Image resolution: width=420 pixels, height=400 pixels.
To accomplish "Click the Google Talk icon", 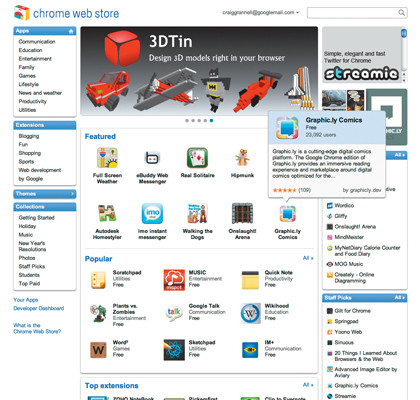I will click(174, 313).
